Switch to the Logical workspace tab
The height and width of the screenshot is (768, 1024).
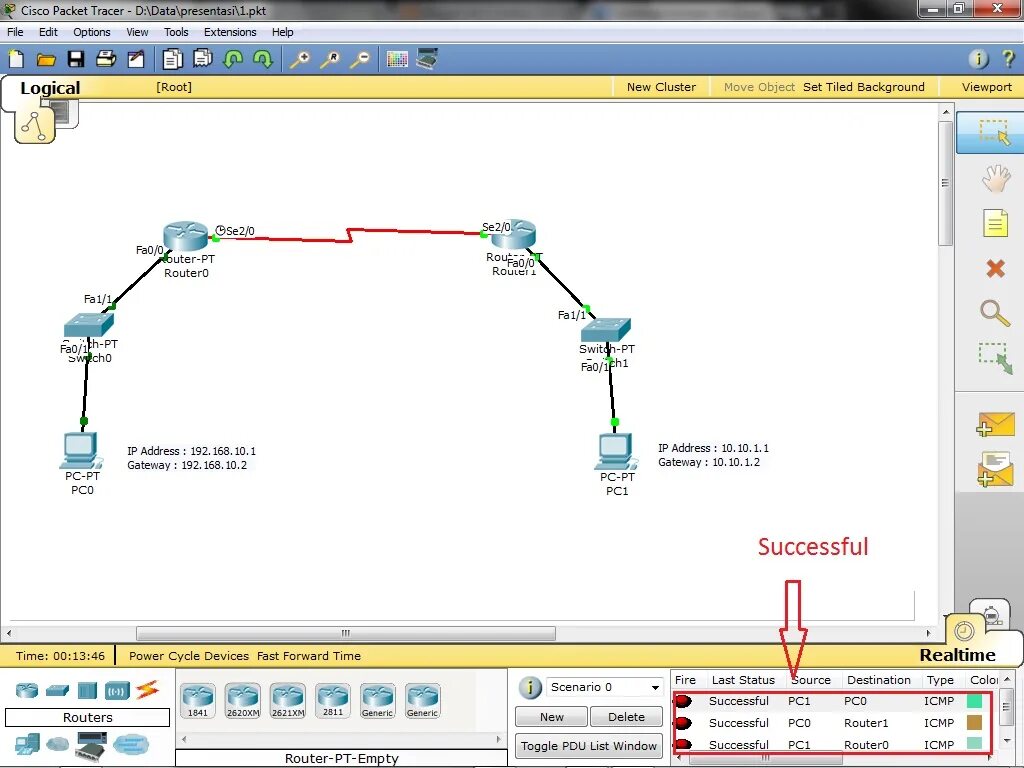[50, 88]
